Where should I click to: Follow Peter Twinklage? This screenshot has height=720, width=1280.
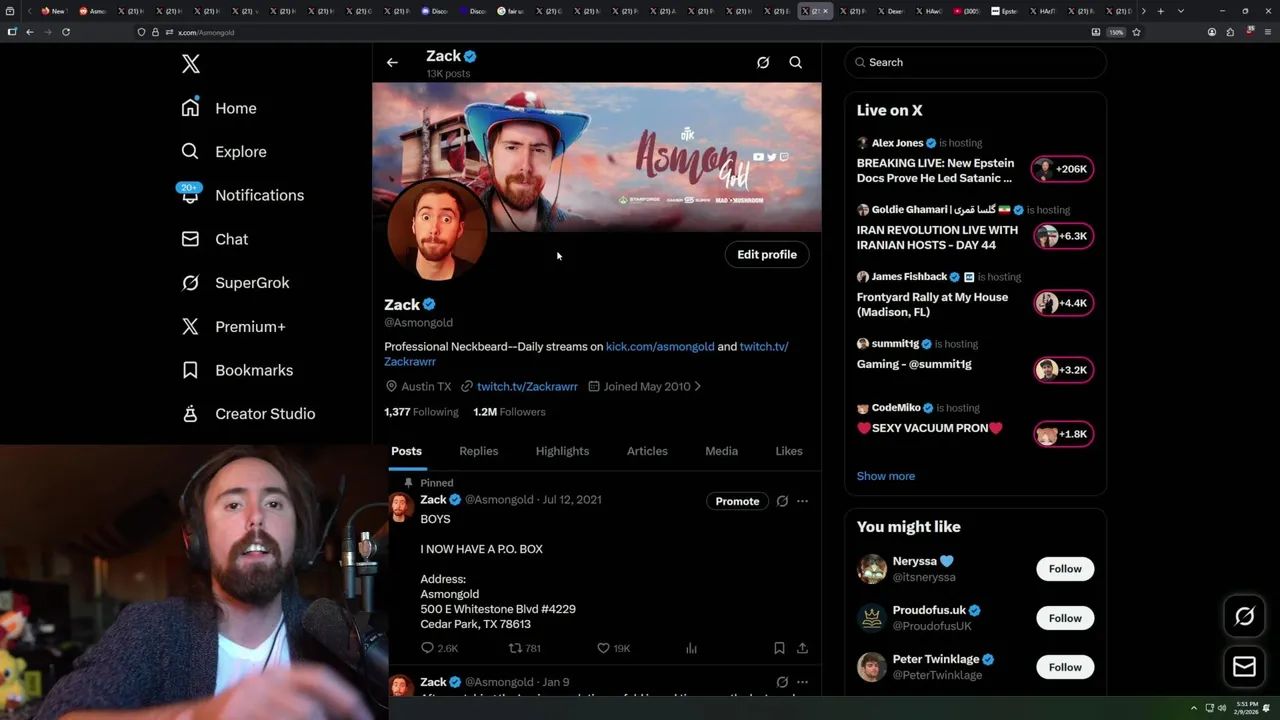[x=1065, y=667]
